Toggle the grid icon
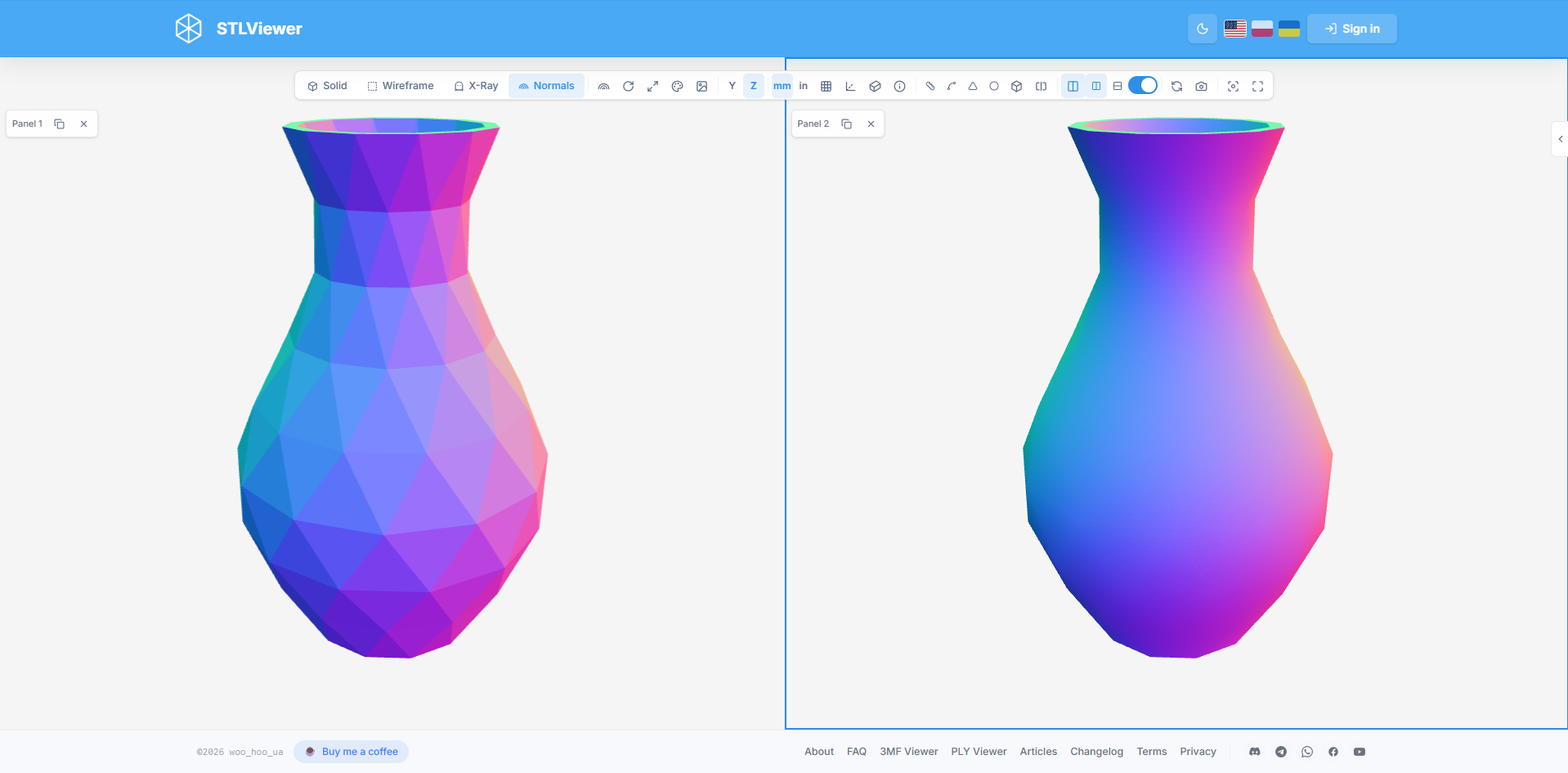The height and width of the screenshot is (773, 1568). pyautogui.click(x=827, y=86)
